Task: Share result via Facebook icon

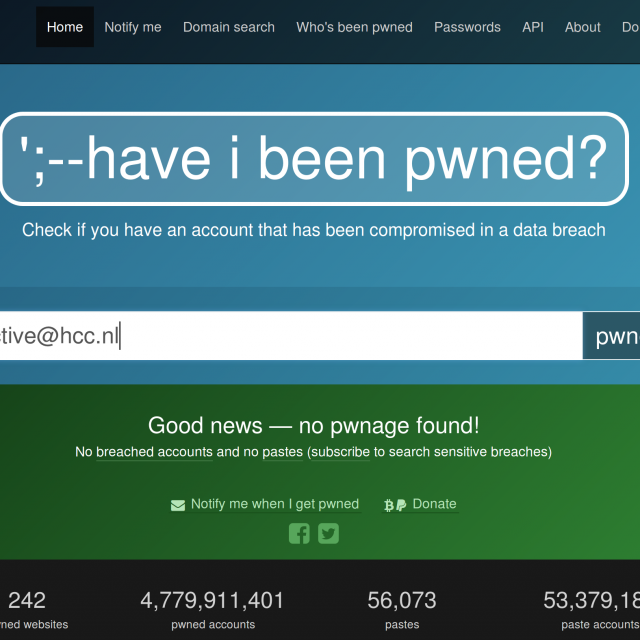Action: pos(299,533)
